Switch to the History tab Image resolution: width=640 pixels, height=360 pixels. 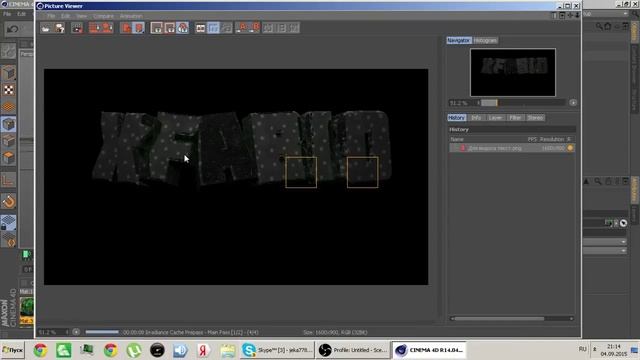(456, 118)
